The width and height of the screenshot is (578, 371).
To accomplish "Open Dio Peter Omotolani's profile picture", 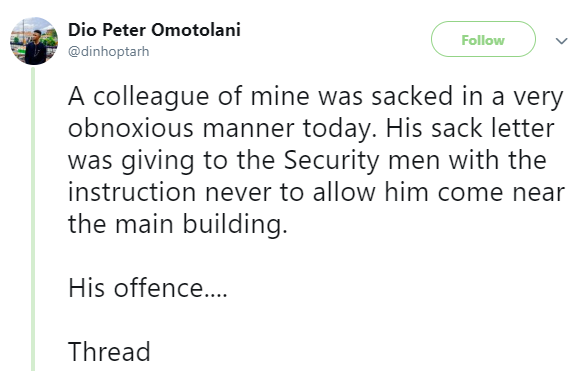I will [x=34, y=41].
